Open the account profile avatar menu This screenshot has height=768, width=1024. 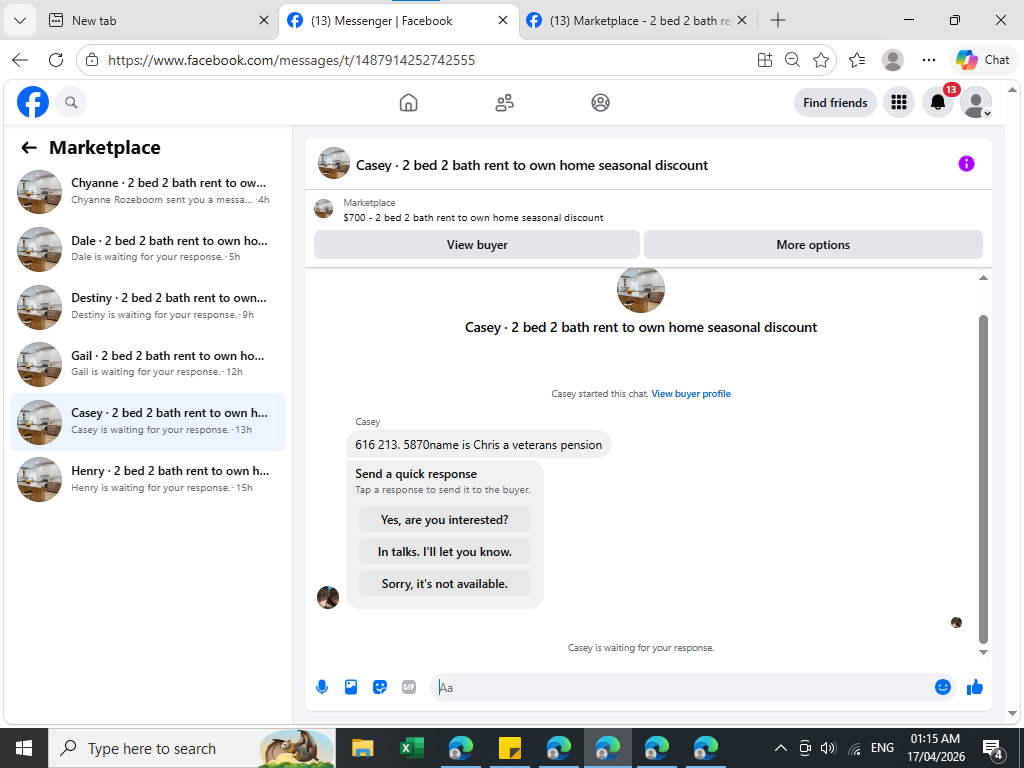(976, 103)
